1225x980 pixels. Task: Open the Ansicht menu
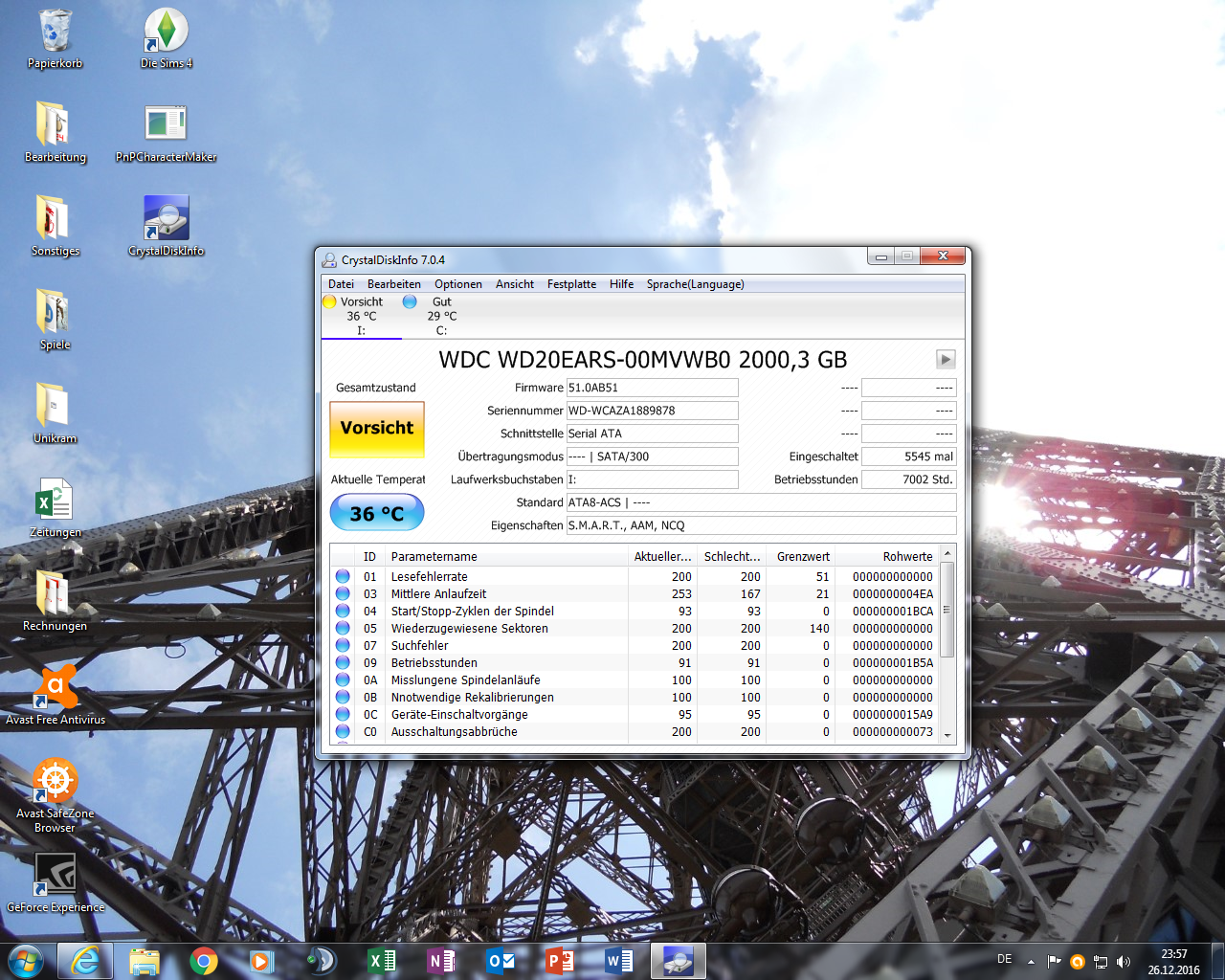point(515,284)
